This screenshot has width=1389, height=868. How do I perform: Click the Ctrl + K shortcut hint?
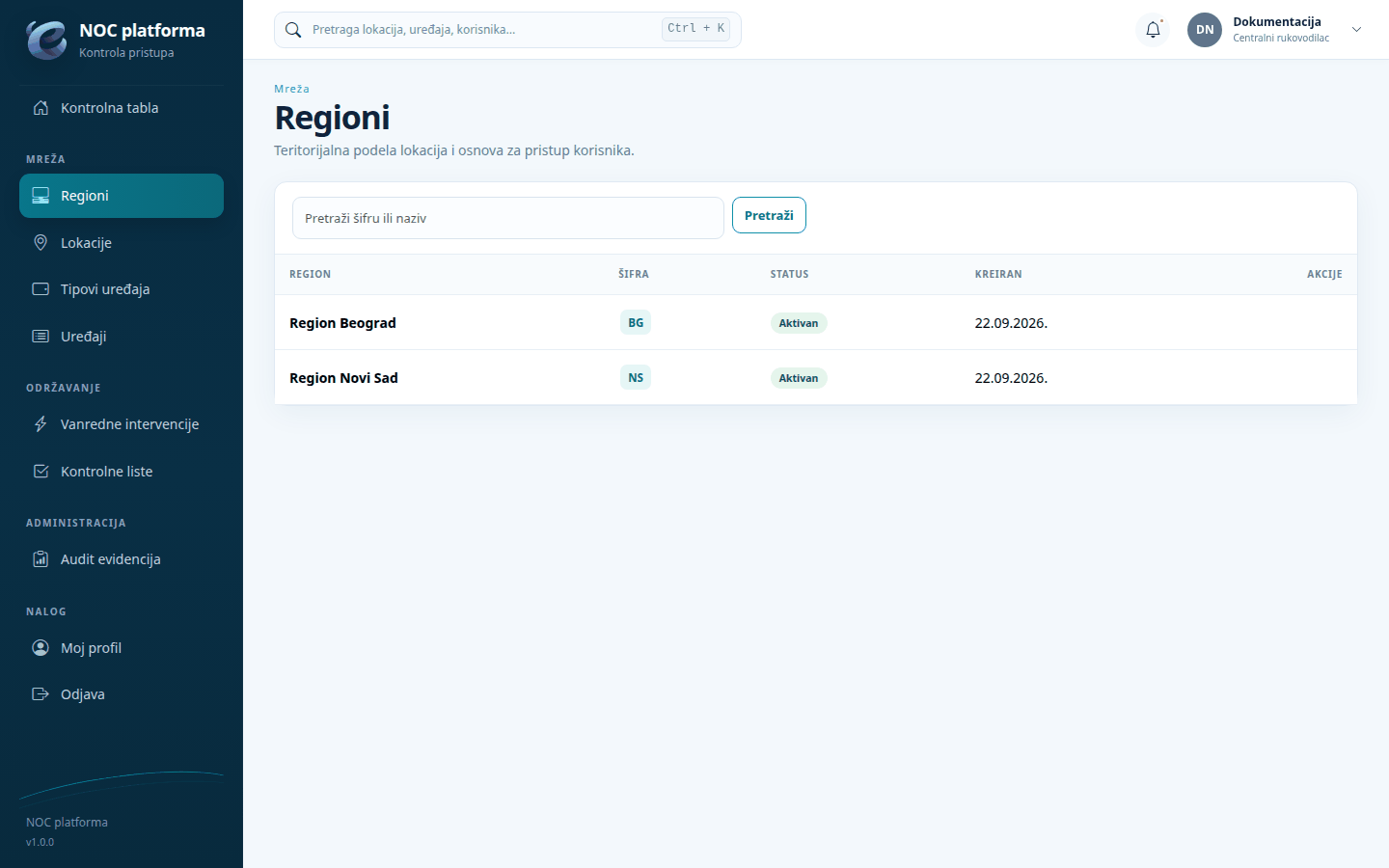pyautogui.click(x=695, y=29)
